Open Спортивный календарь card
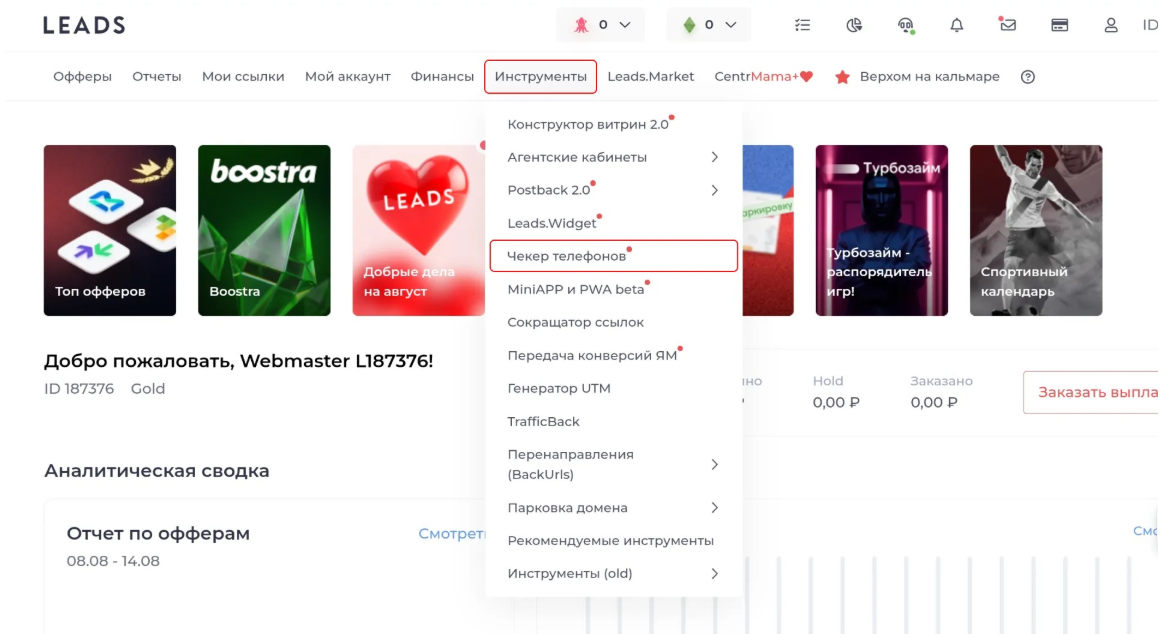Viewport: 1164px width, 634px height. (x=1036, y=230)
